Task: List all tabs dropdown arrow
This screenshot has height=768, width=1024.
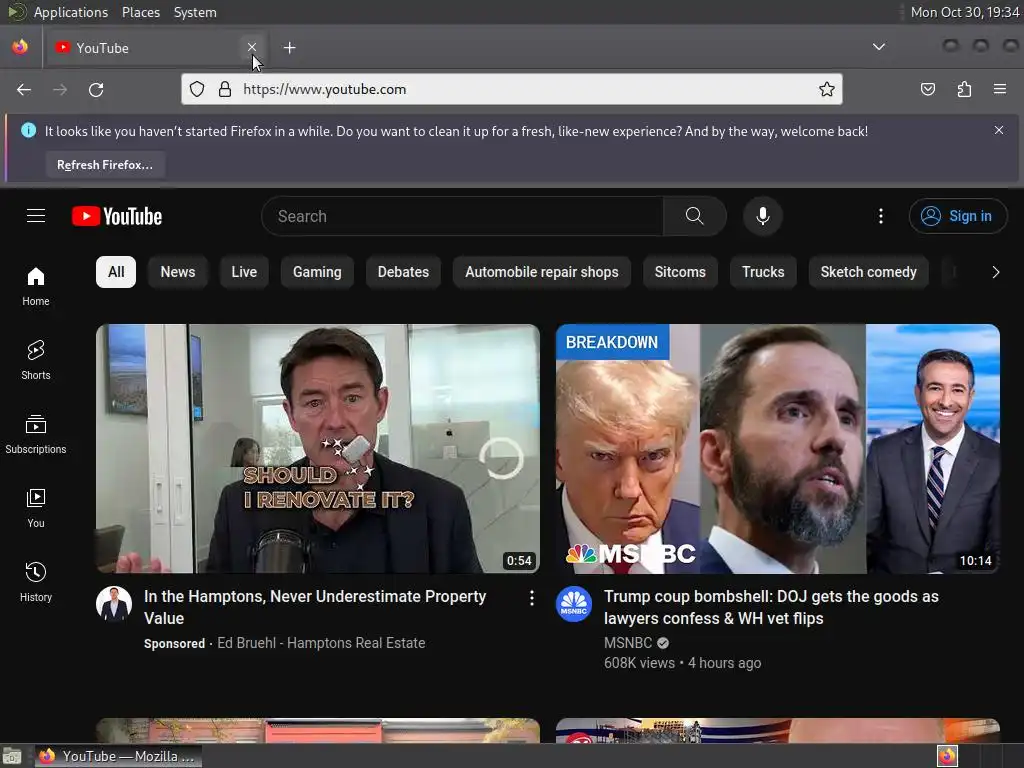Action: 878,47
